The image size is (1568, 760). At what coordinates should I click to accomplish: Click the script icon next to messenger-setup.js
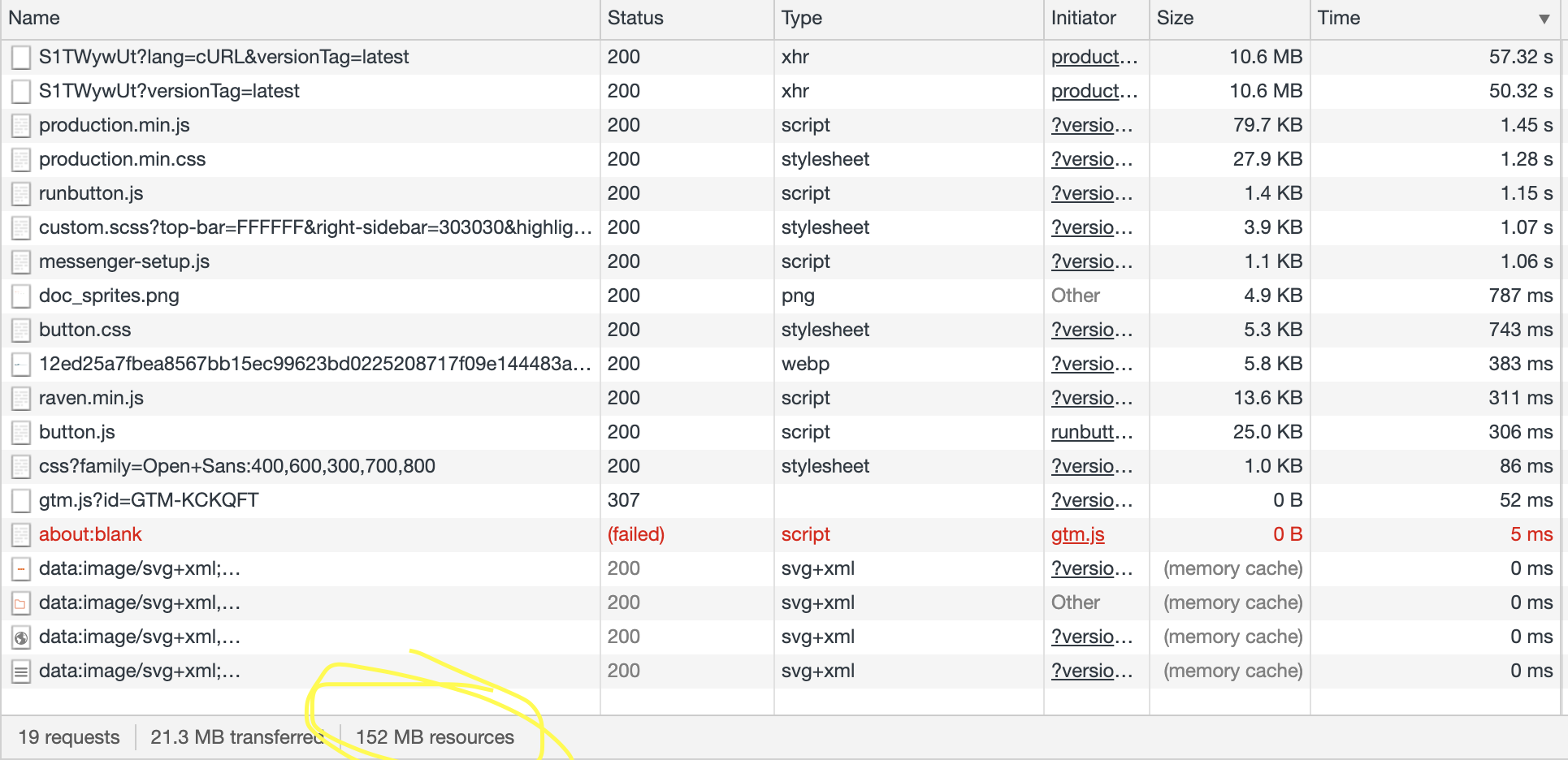point(20,261)
